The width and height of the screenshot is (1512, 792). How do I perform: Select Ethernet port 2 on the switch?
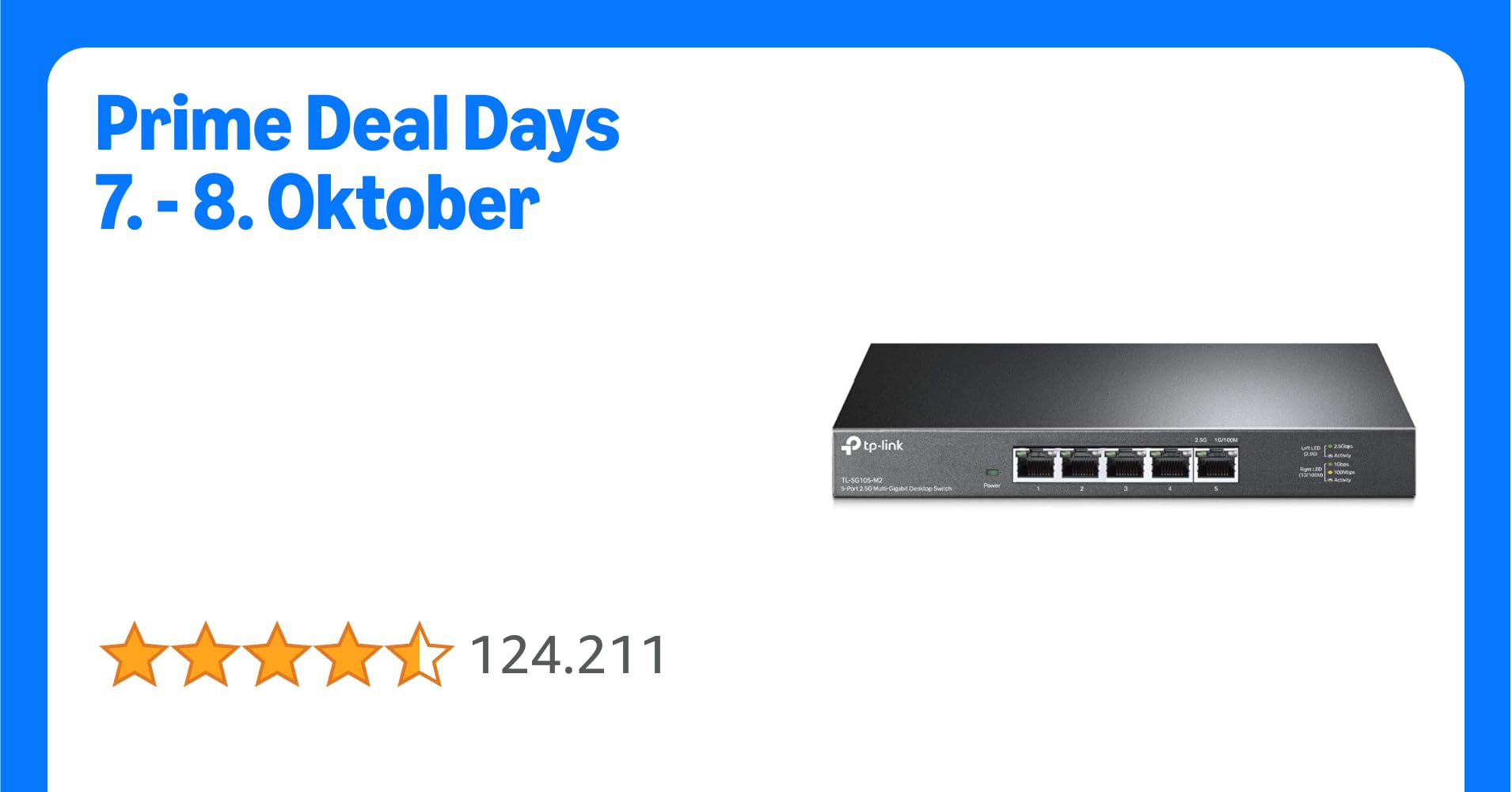[1081, 465]
